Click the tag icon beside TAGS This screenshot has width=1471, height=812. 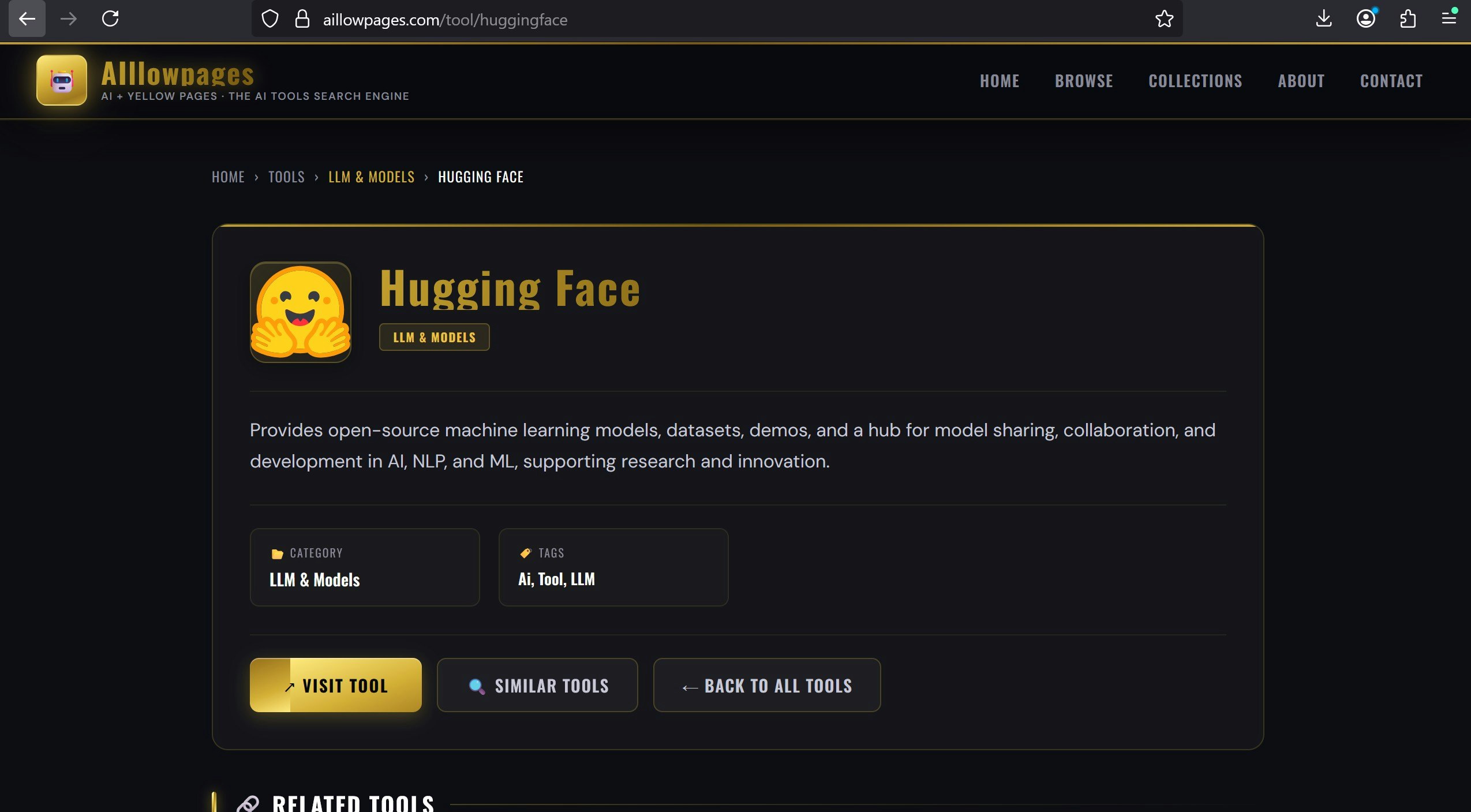tap(526, 553)
